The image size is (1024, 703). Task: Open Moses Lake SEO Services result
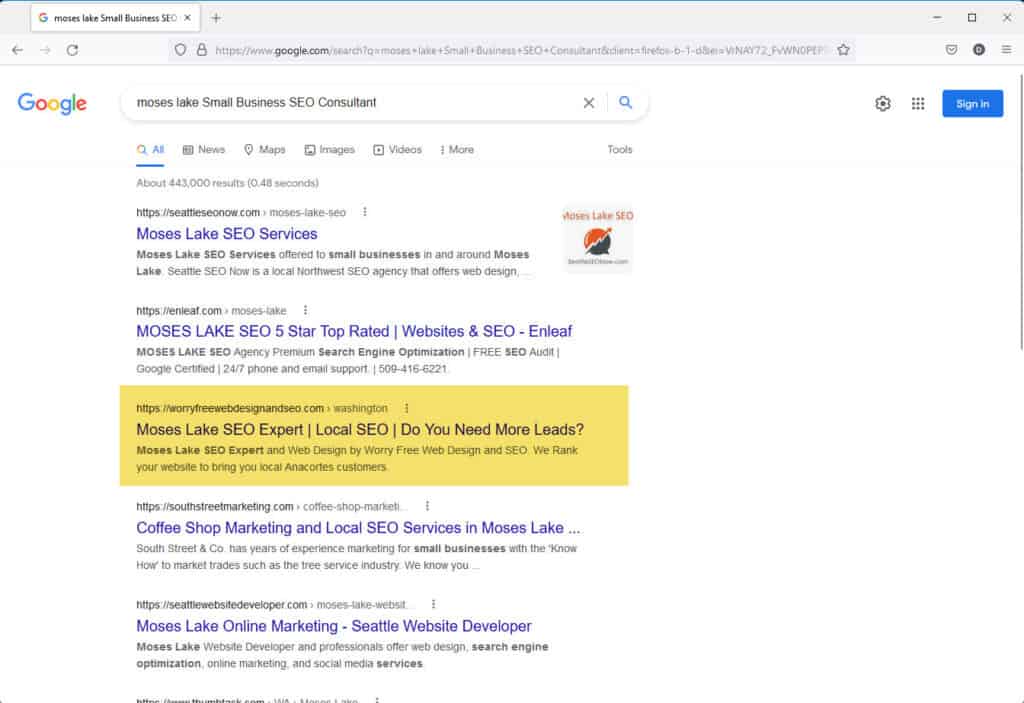click(227, 234)
